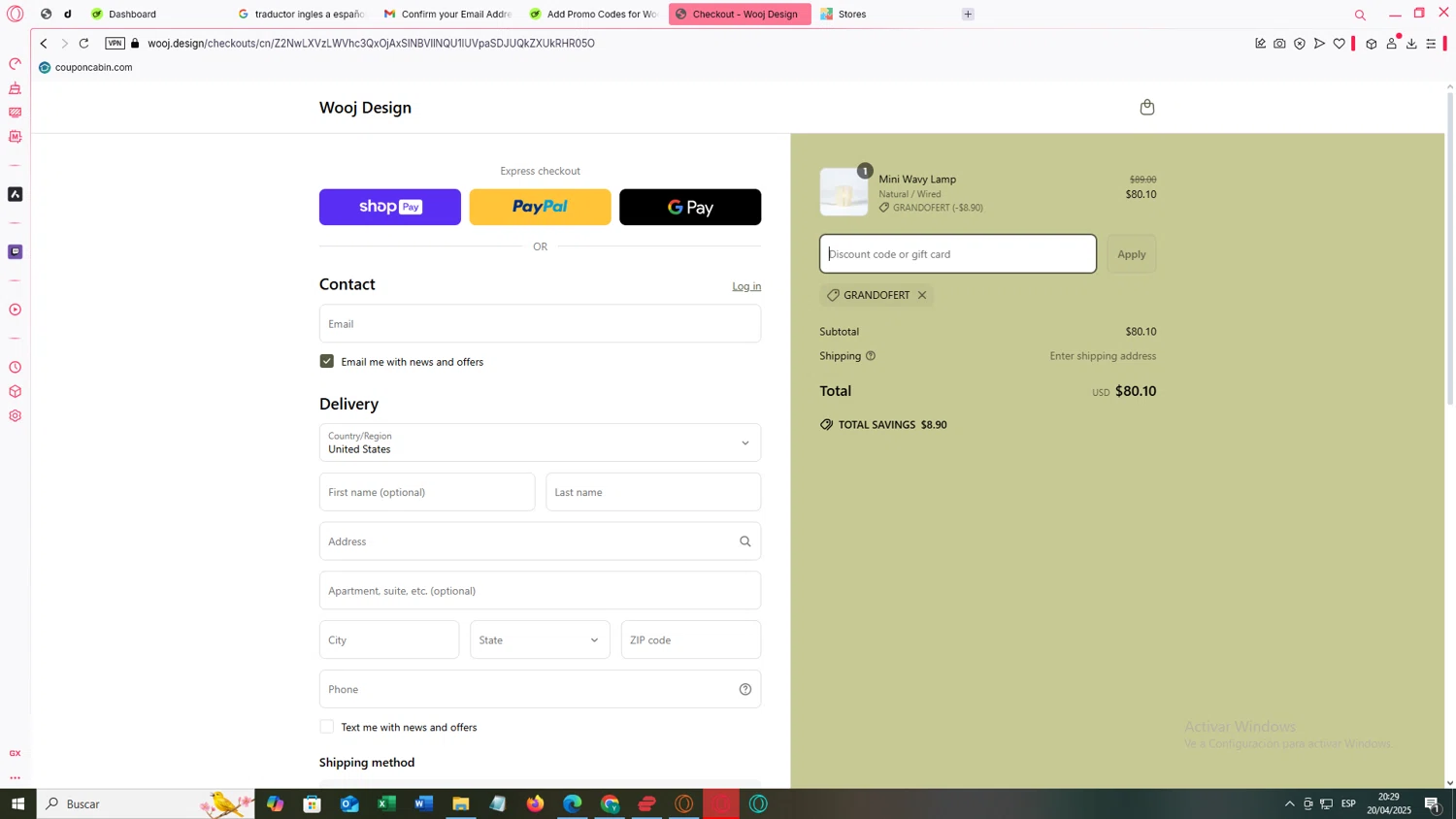Open the sidebar player icon
Viewport: 1456px width, 819px height.
tap(16, 311)
